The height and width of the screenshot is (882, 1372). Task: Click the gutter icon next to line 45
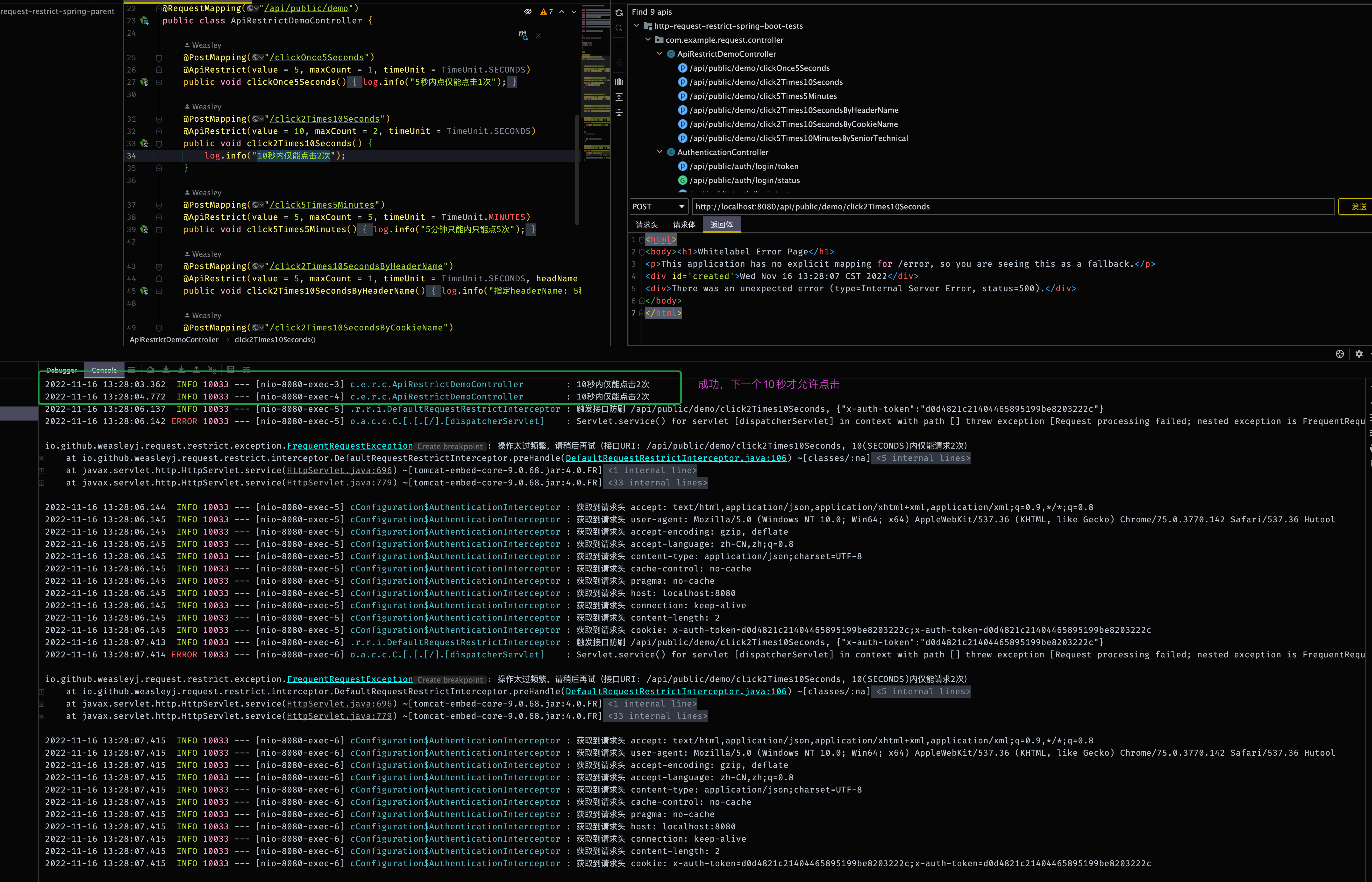point(145,291)
